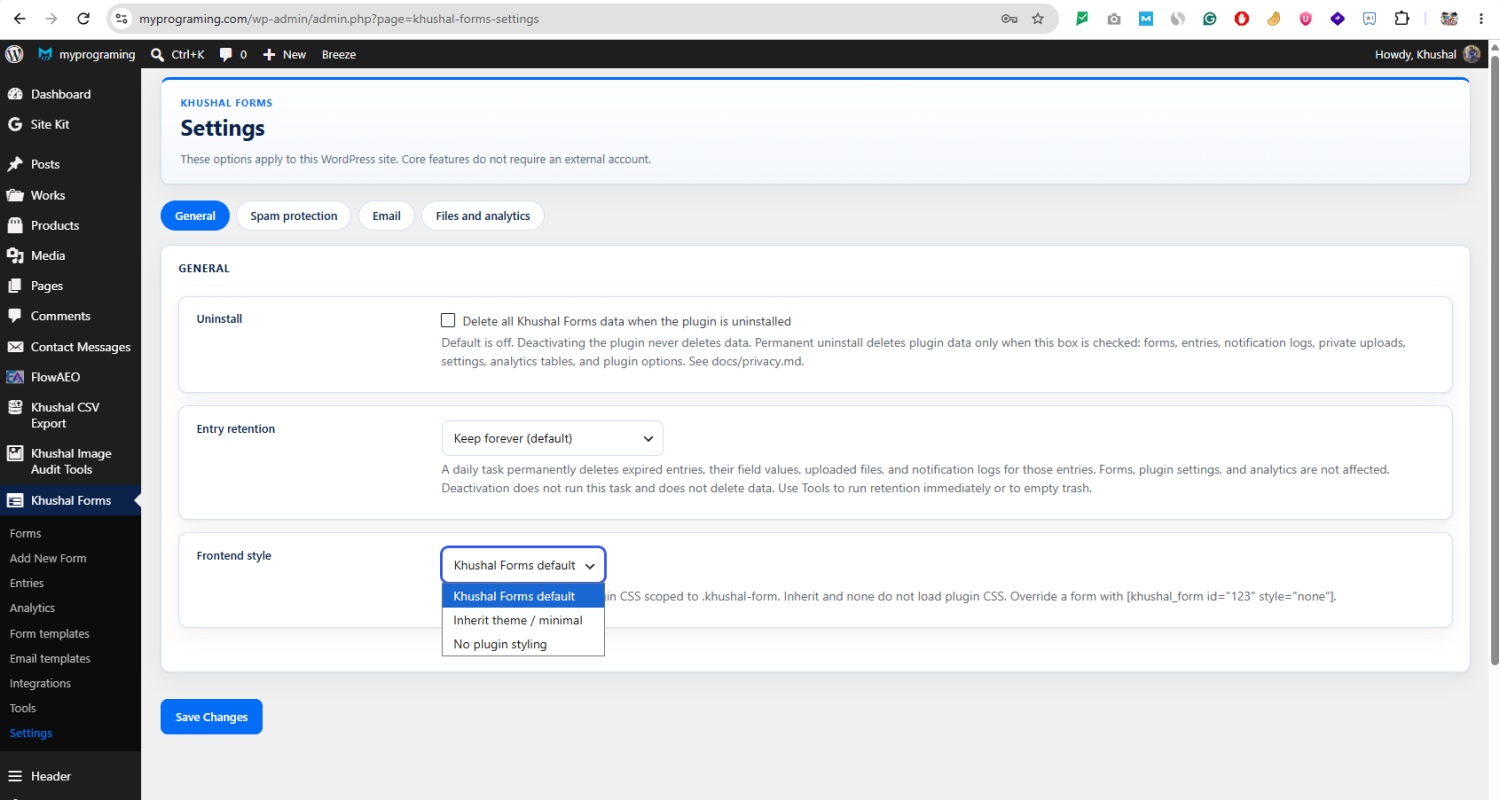Image resolution: width=1500 pixels, height=800 pixels.
Task: Click the browser forward arrow
Action: [51, 18]
